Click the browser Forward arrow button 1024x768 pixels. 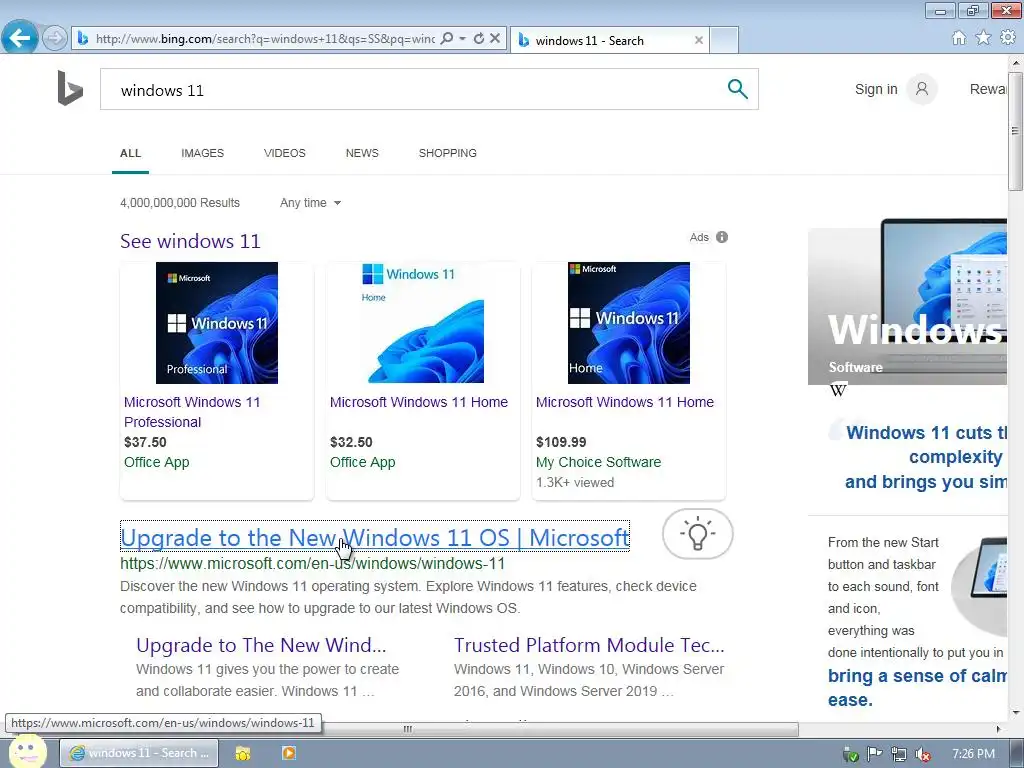click(x=55, y=38)
